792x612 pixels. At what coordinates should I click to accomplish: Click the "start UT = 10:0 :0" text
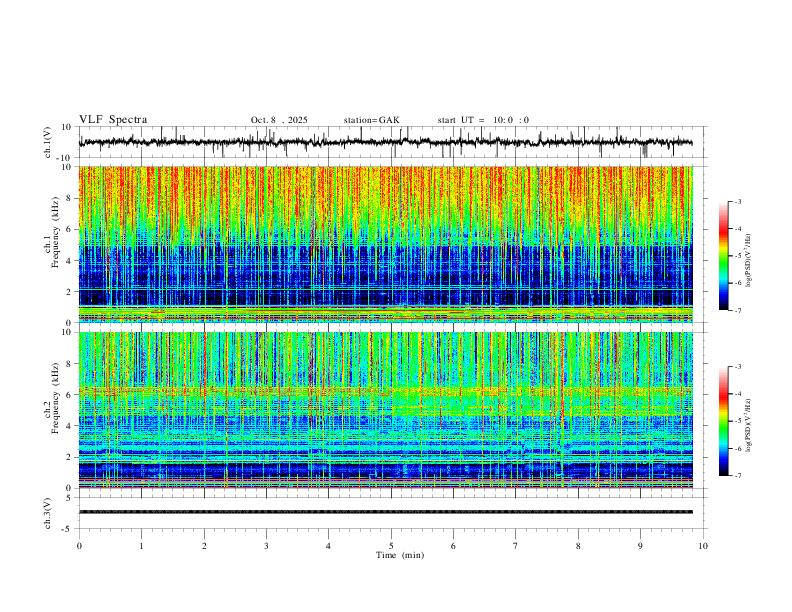[x=483, y=120]
